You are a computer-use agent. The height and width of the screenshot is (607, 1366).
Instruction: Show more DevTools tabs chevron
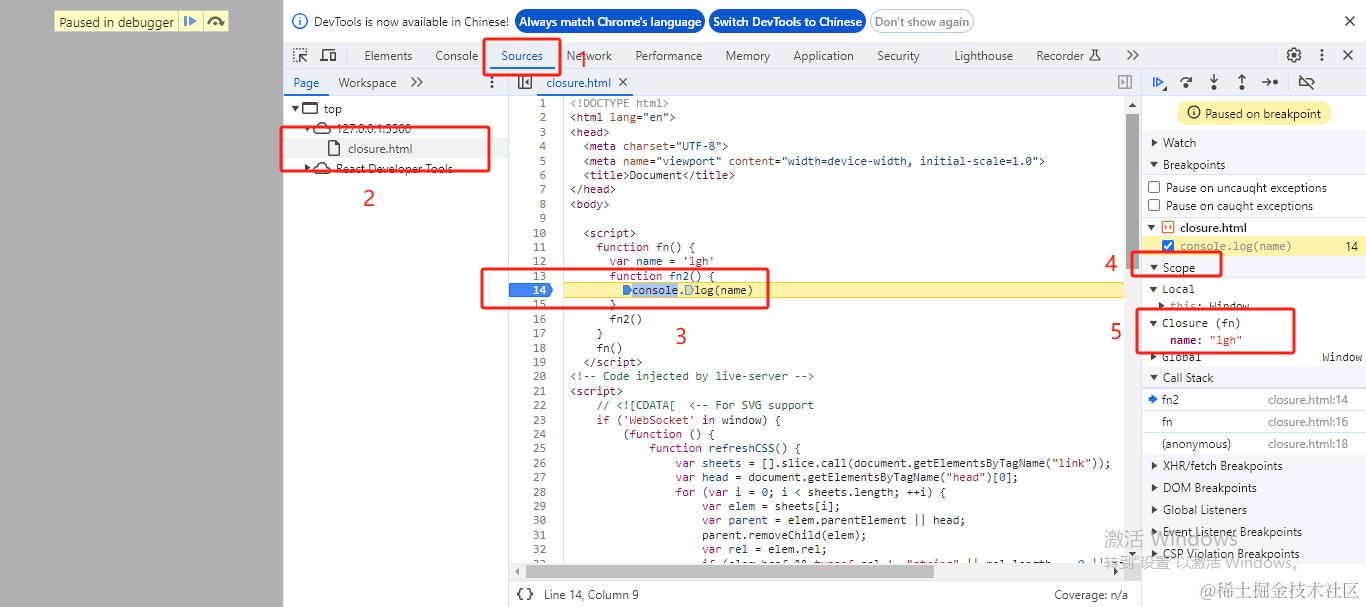1132,55
